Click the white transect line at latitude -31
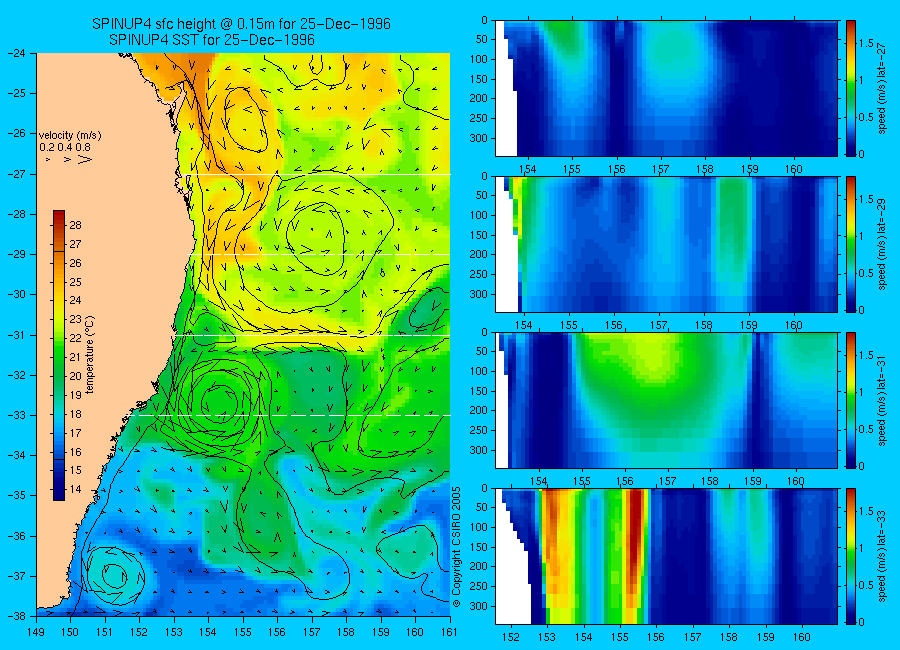Image resolution: width=900 pixels, height=650 pixels. click(313, 335)
